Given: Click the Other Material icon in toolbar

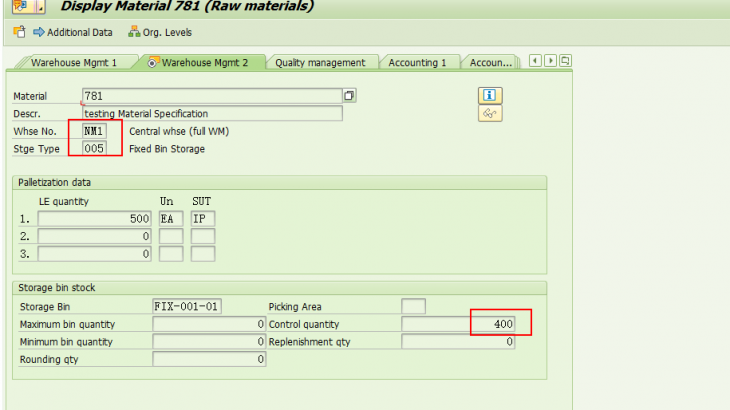Looking at the screenshot, I should [x=18, y=32].
